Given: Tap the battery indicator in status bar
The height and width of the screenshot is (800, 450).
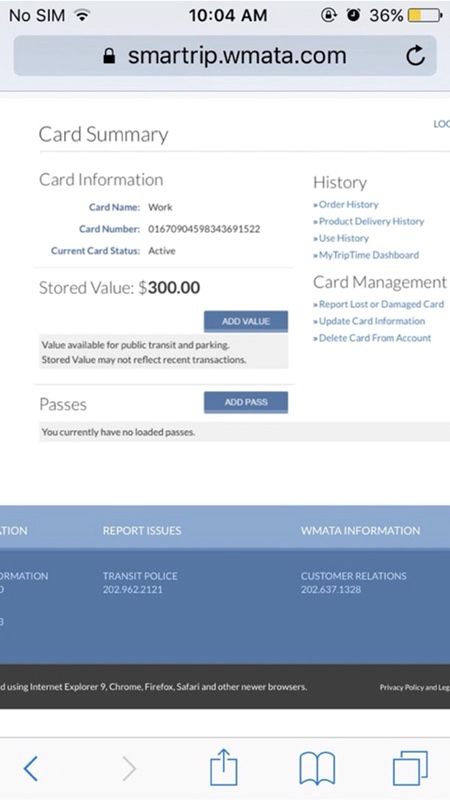Looking at the screenshot, I should point(424,15).
